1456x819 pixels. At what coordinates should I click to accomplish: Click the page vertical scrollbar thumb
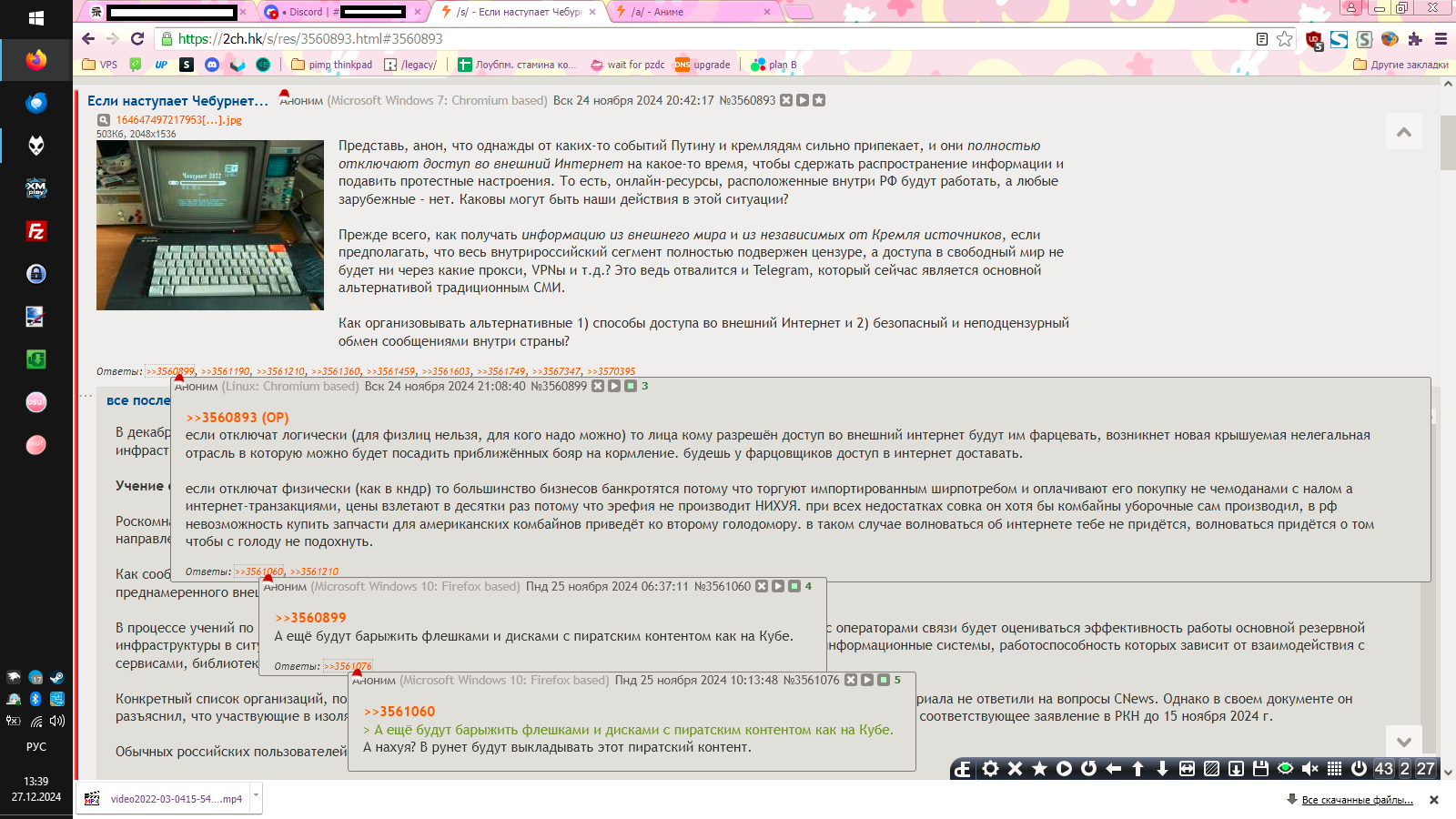[x=1448, y=141]
